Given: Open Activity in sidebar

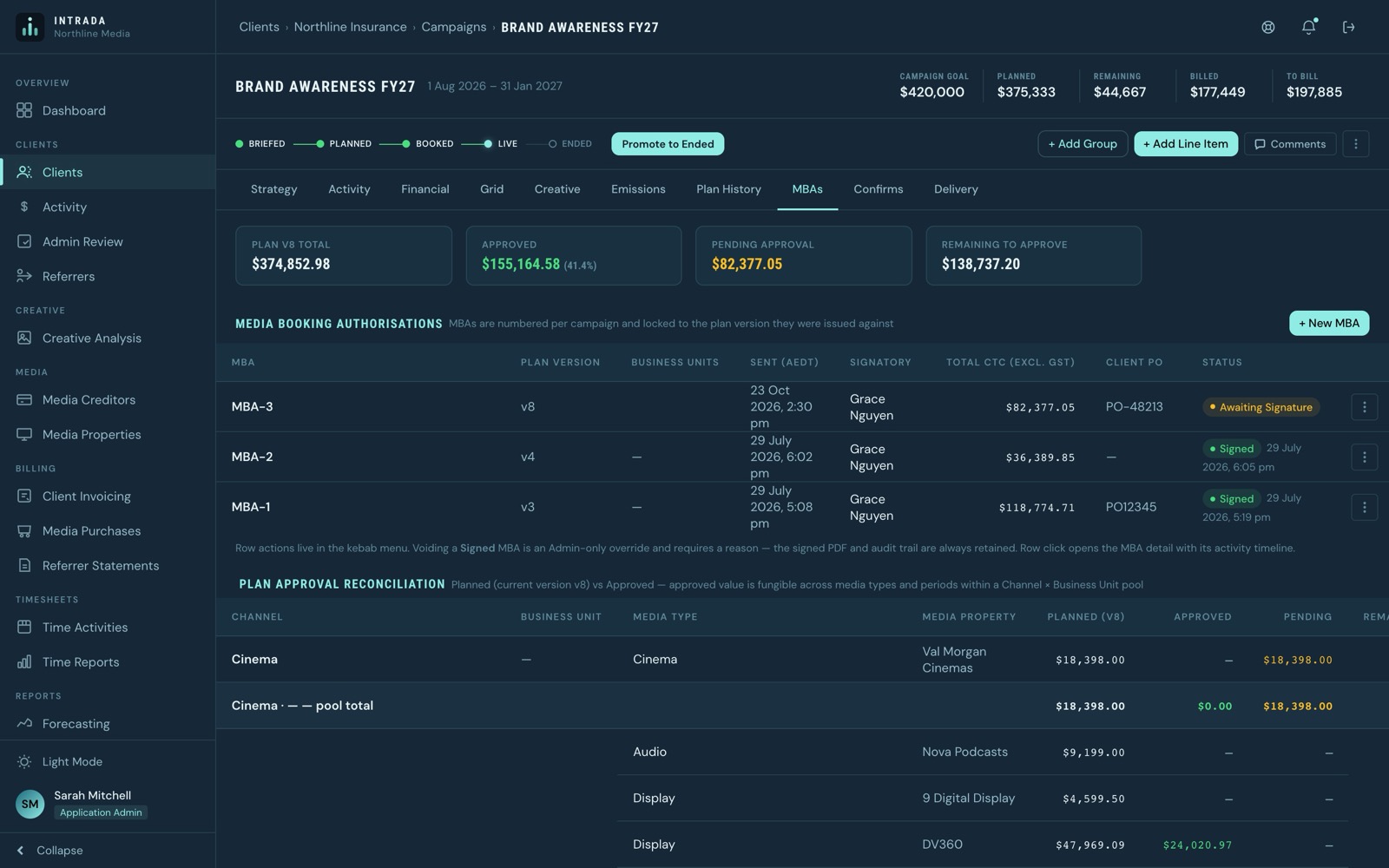Looking at the screenshot, I should click(x=108, y=207).
